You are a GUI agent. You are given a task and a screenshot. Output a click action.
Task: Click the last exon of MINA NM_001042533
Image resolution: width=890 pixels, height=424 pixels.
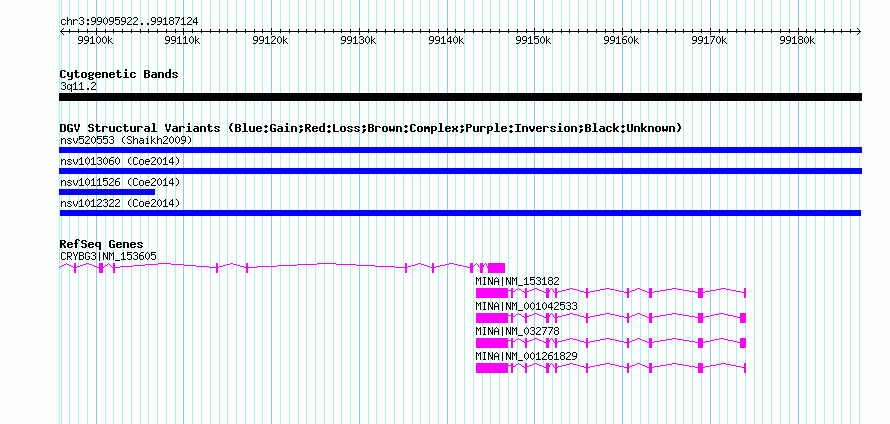coord(743,318)
